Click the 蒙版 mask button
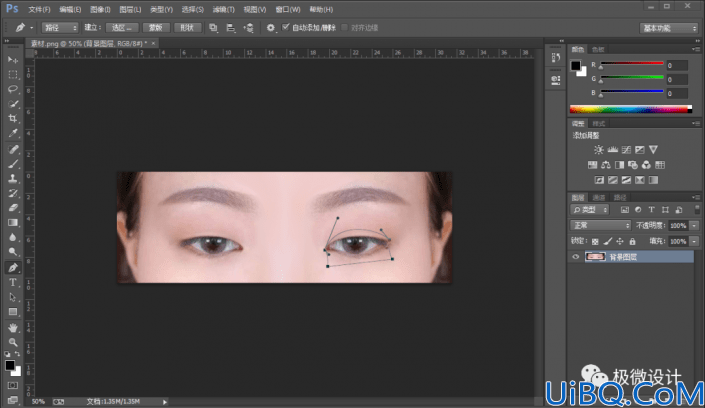705x408 pixels. [x=156, y=28]
